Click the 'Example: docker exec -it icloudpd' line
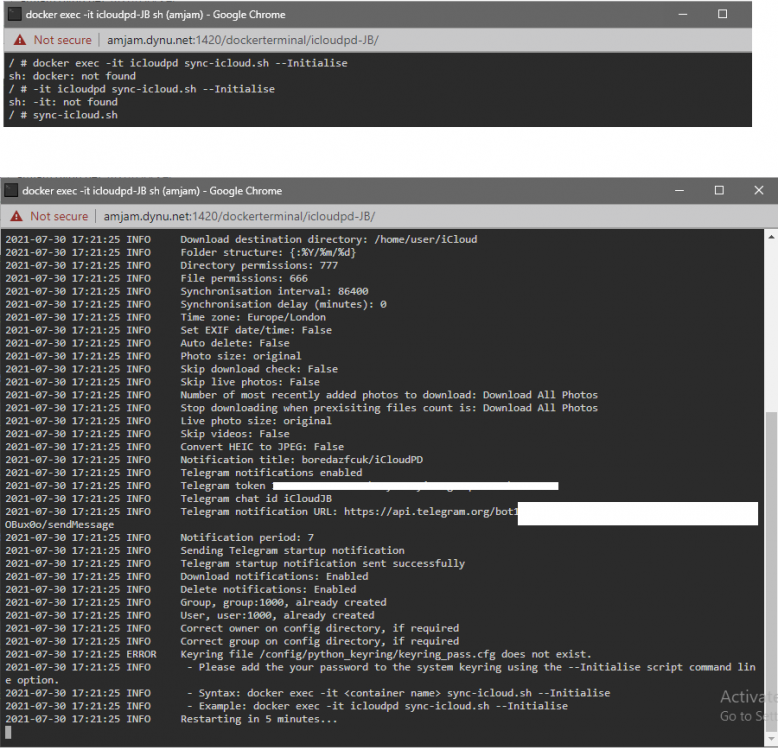This screenshot has height=750, width=778. pos(377,706)
